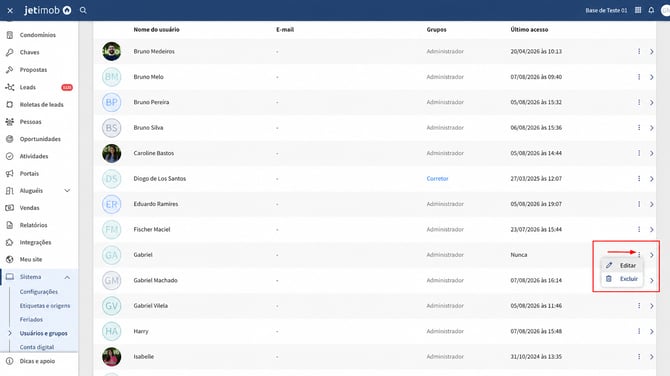Click the Portais megaphone icon
Screen dimensions: 670x376
[9, 173]
